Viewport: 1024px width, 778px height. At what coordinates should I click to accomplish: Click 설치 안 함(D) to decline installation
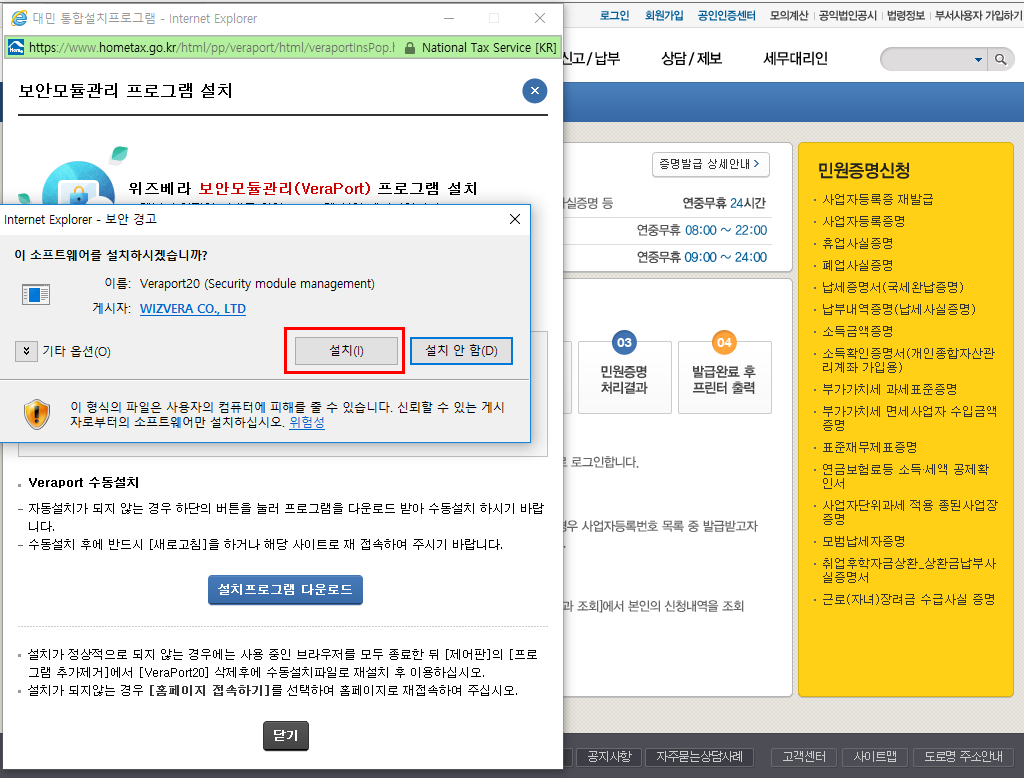[x=461, y=351]
